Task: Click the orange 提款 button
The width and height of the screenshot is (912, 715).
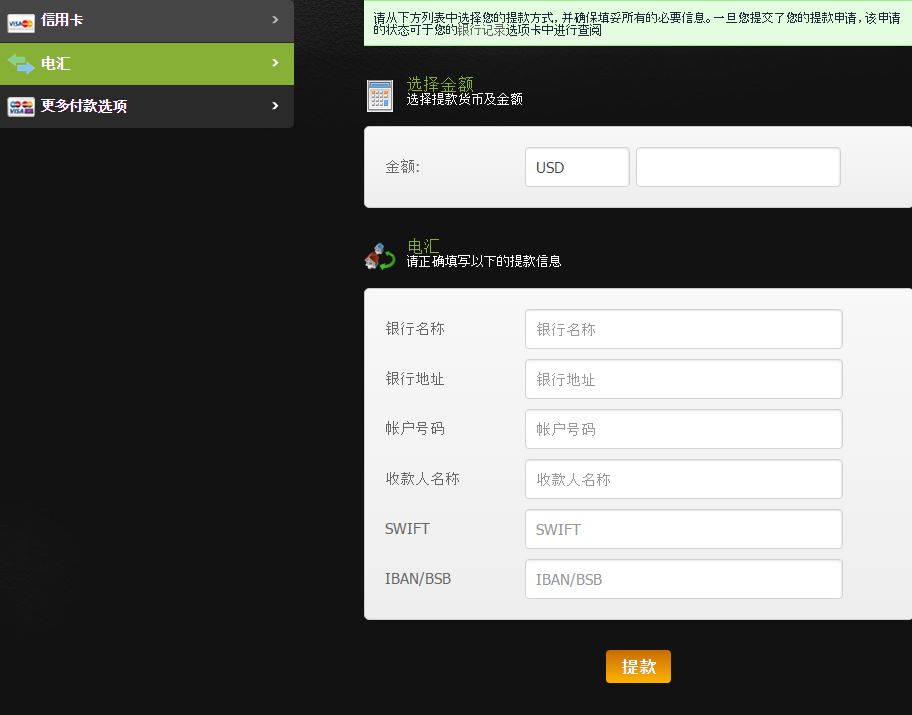Action: point(638,667)
